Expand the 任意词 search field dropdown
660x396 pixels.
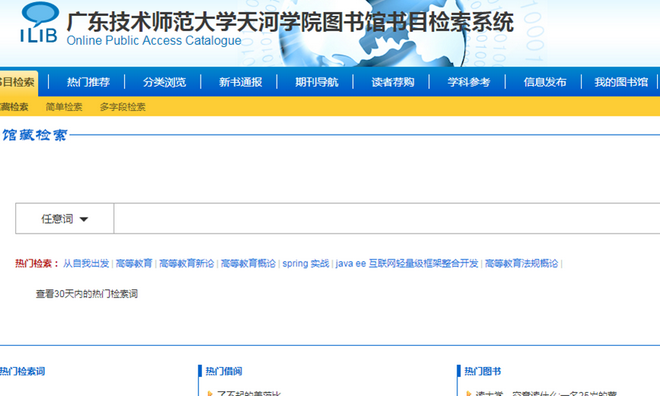click(x=64, y=218)
